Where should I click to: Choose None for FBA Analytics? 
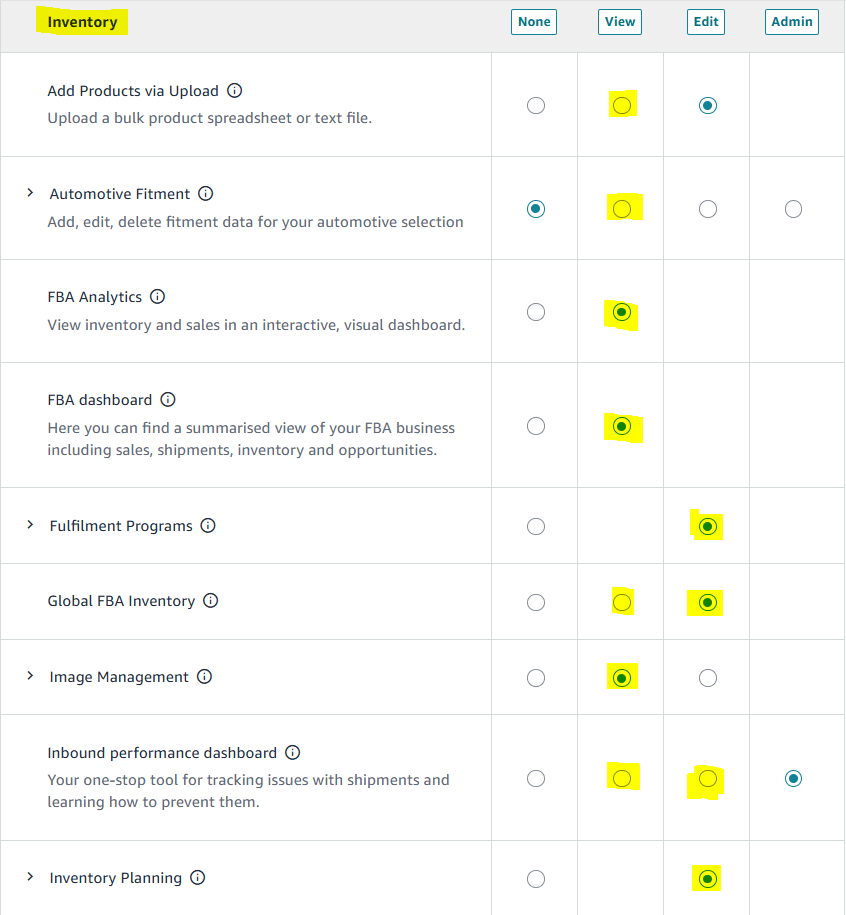coord(536,312)
